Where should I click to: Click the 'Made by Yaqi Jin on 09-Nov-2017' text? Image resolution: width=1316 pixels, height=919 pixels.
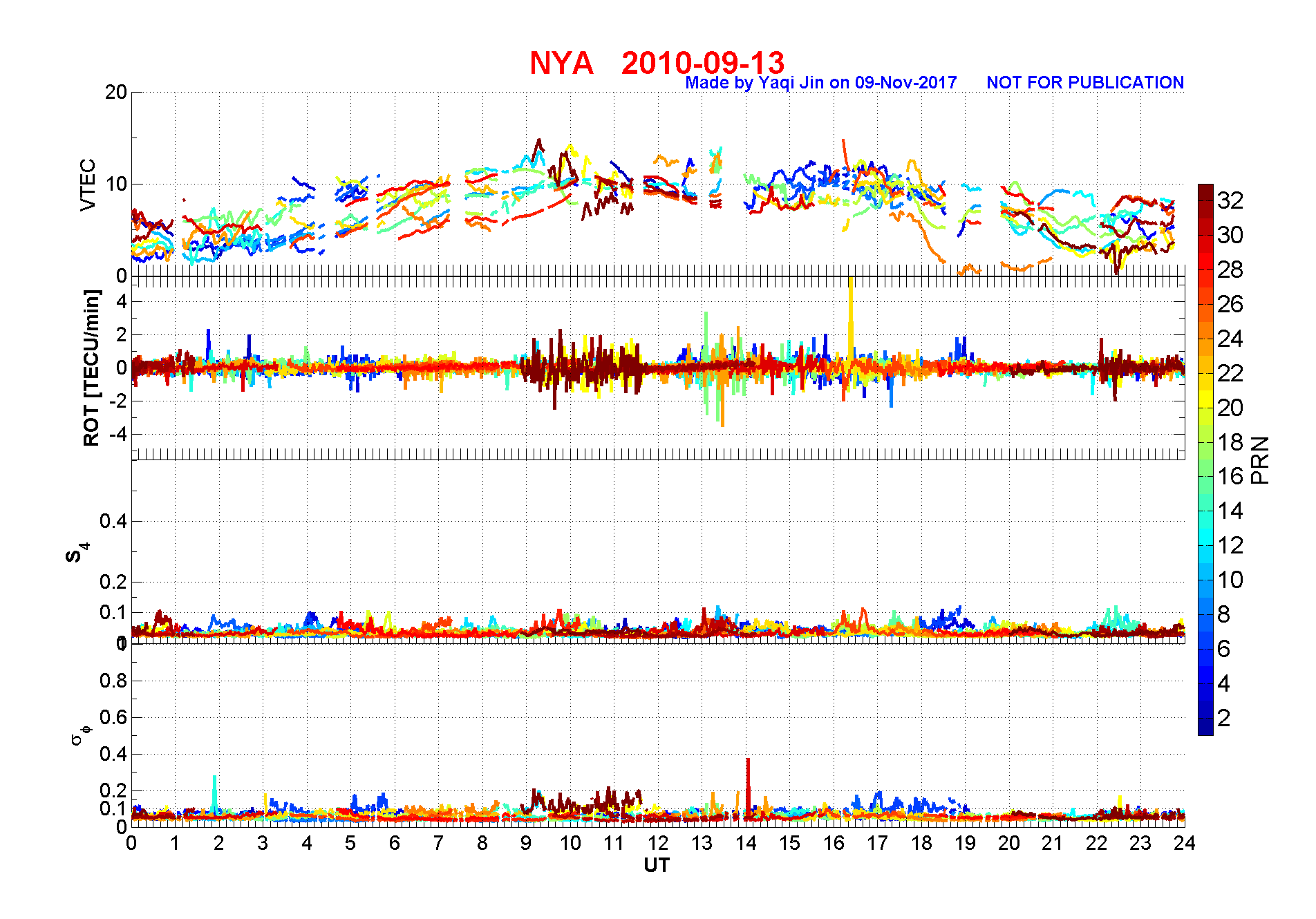pyautogui.click(x=821, y=83)
